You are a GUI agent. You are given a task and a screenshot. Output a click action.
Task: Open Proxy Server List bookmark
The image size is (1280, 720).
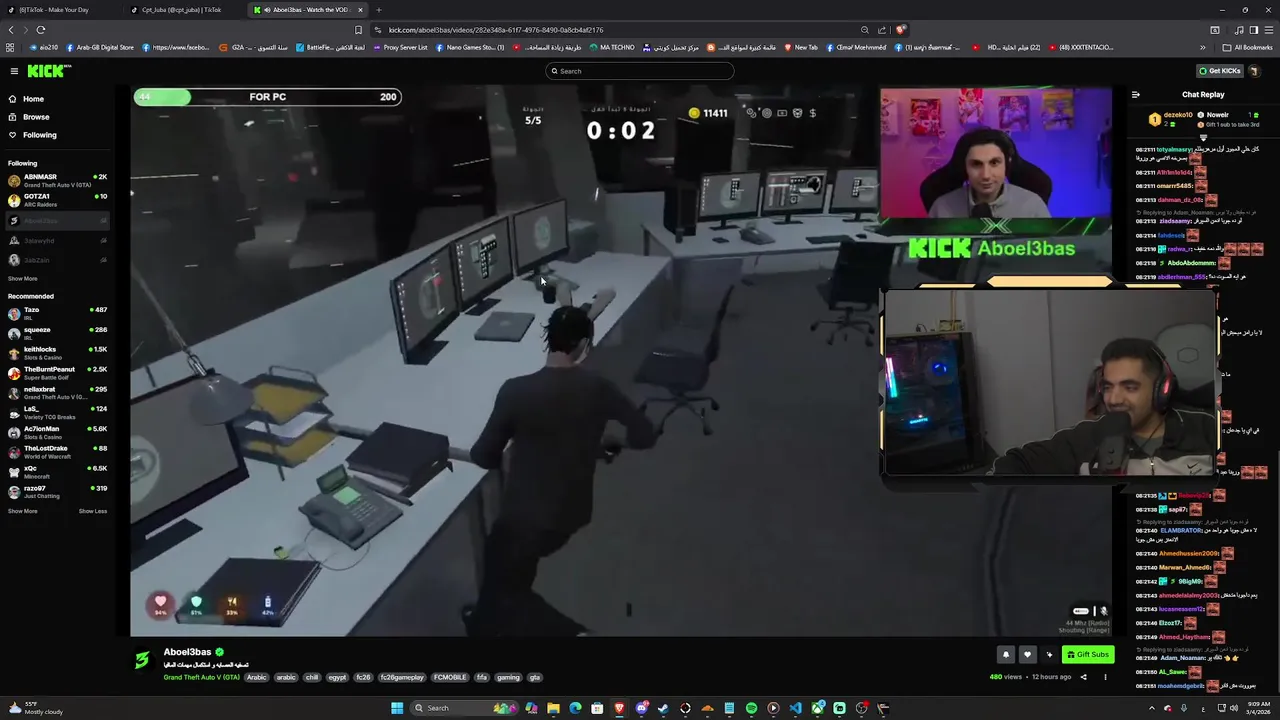point(400,47)
